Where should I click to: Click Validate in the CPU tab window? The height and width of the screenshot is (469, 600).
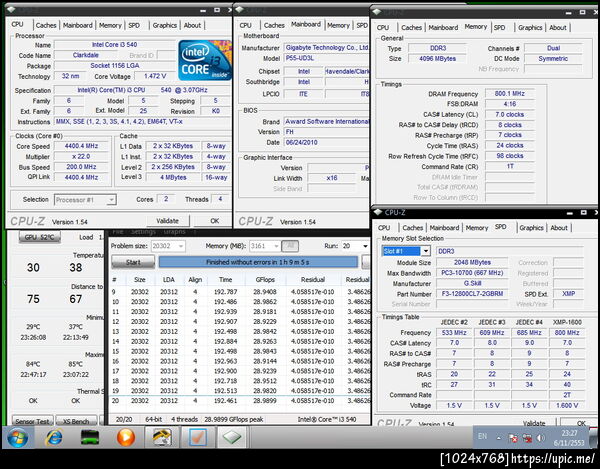[x=168, y=221]
